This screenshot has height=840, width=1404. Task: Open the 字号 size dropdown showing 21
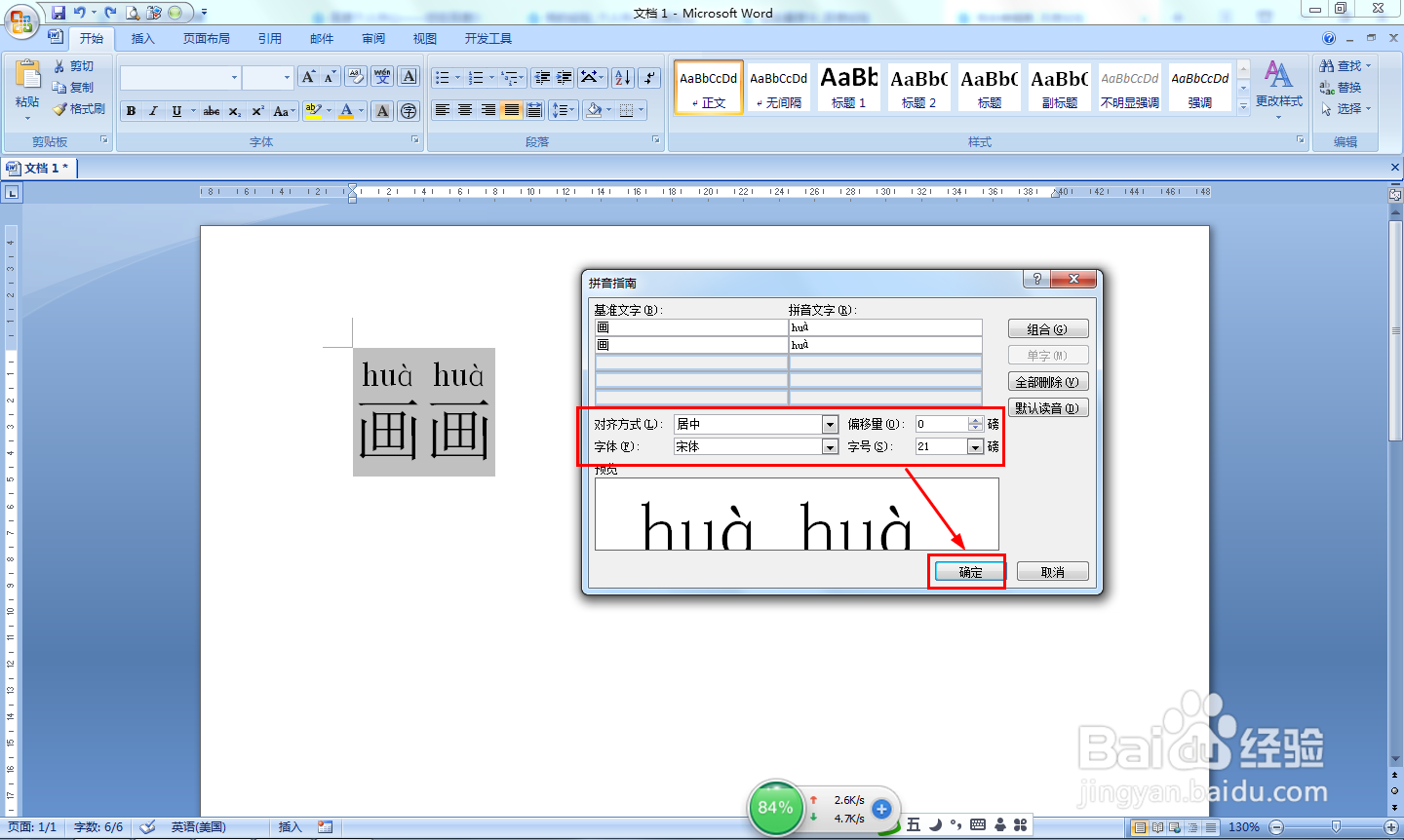coord(974,446)
